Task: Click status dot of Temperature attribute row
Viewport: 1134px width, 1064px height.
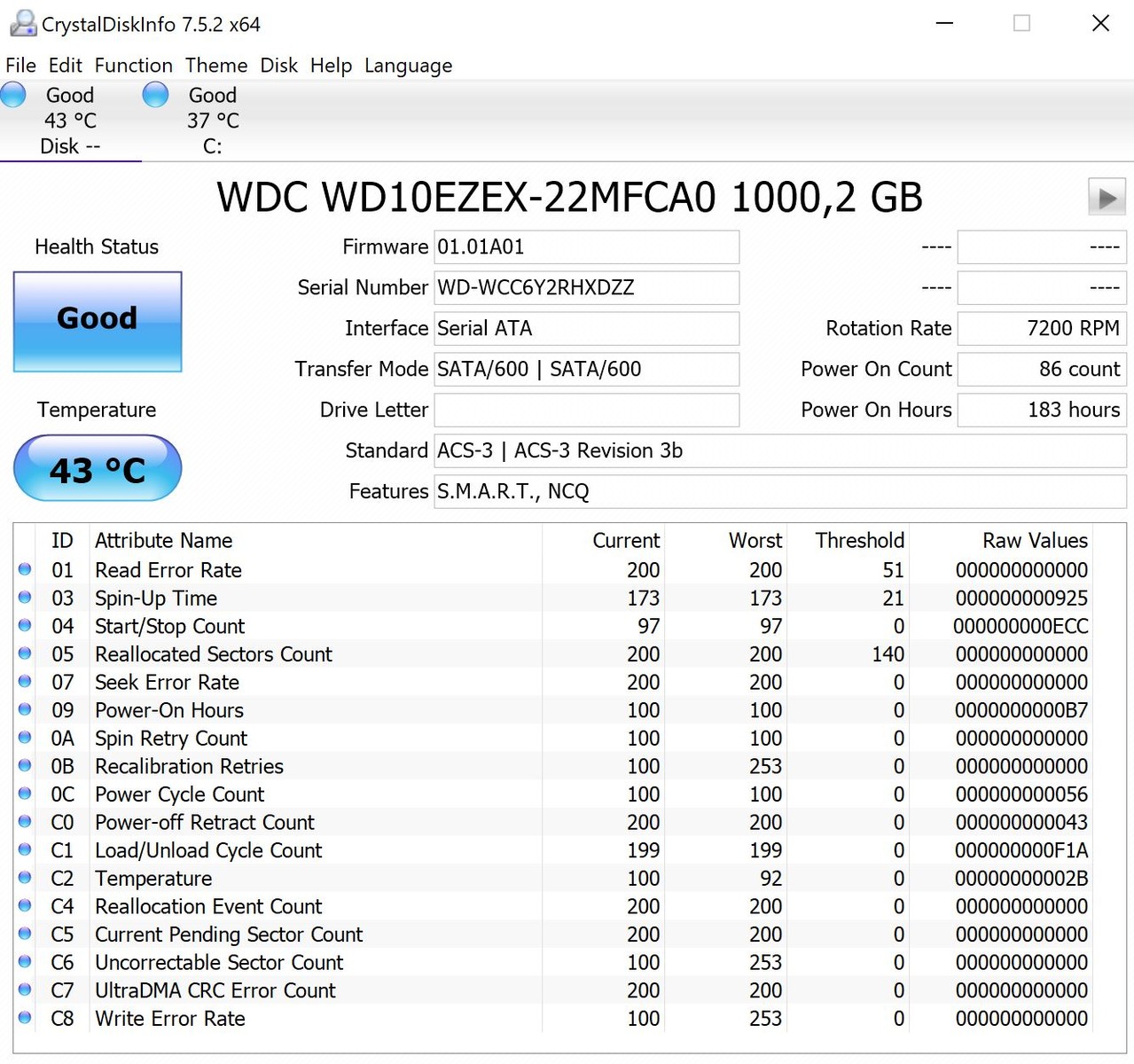Action: (x=25, y=878)
